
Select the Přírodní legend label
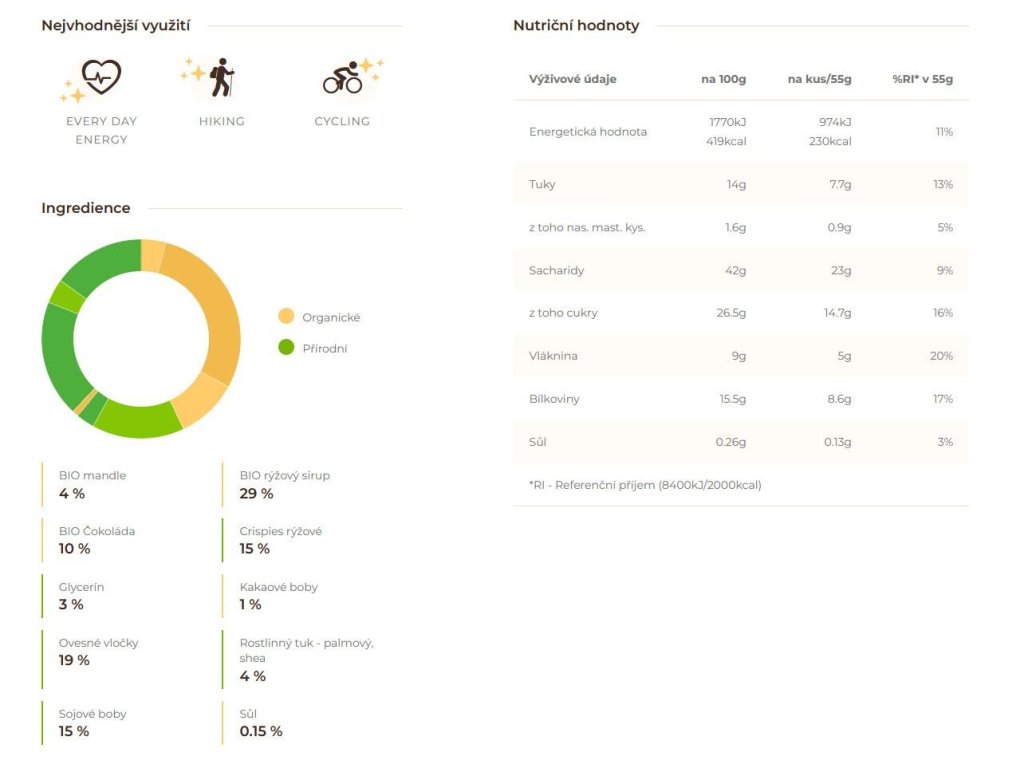click(x=325, y=348)
